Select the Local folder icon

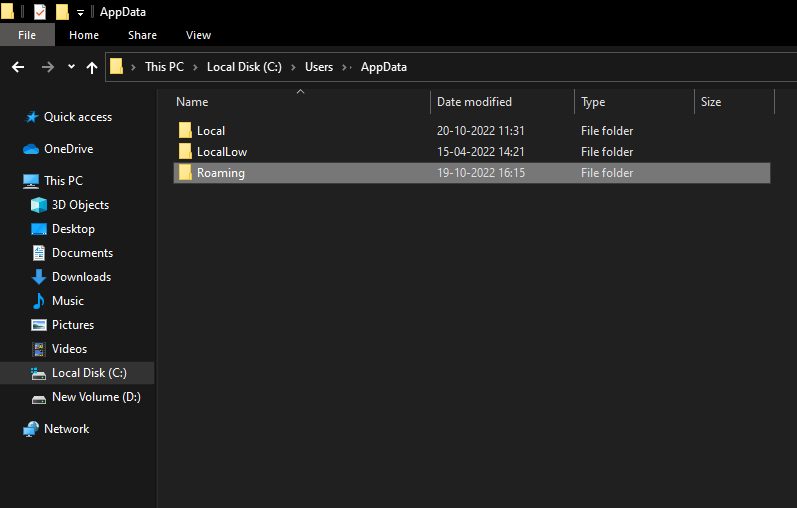pos(185,130)
